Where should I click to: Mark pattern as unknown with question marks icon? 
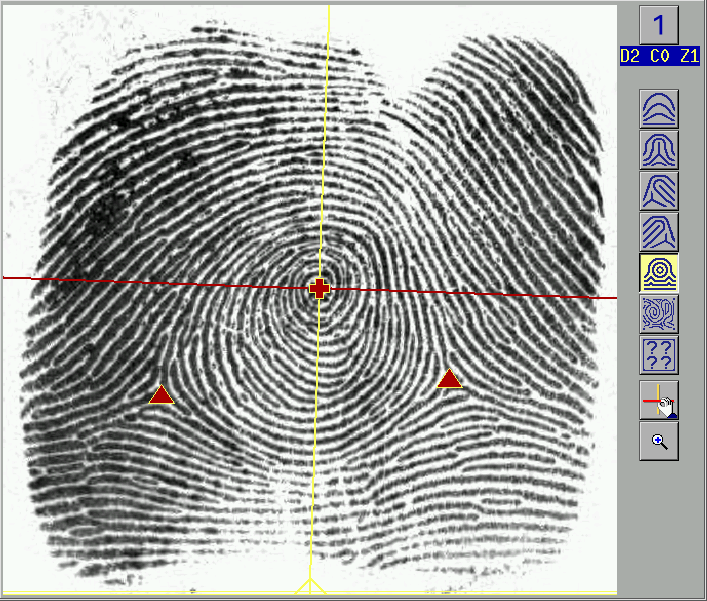pos(659,355)
